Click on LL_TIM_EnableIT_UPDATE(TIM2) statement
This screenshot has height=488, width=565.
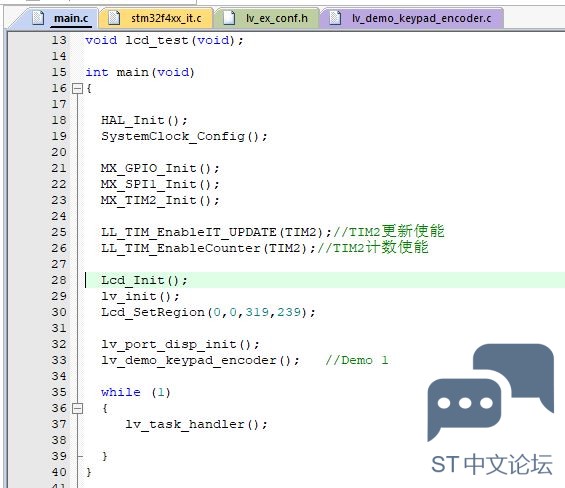(216, 232)
